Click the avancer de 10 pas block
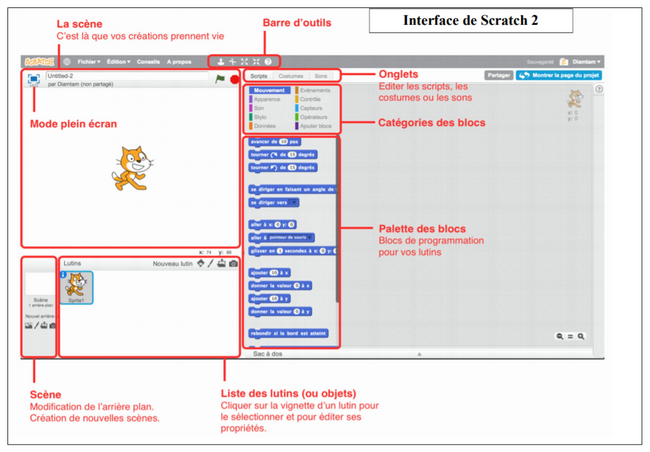Viewport: 650px width, 452px height. point(274,142)
